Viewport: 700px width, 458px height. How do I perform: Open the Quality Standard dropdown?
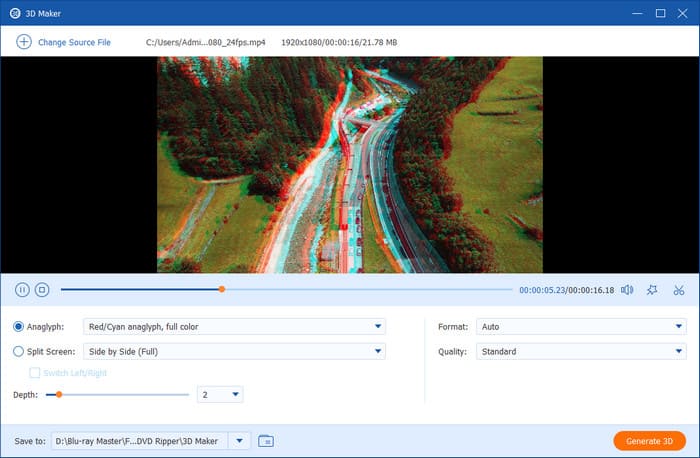(x=678, y=351)
